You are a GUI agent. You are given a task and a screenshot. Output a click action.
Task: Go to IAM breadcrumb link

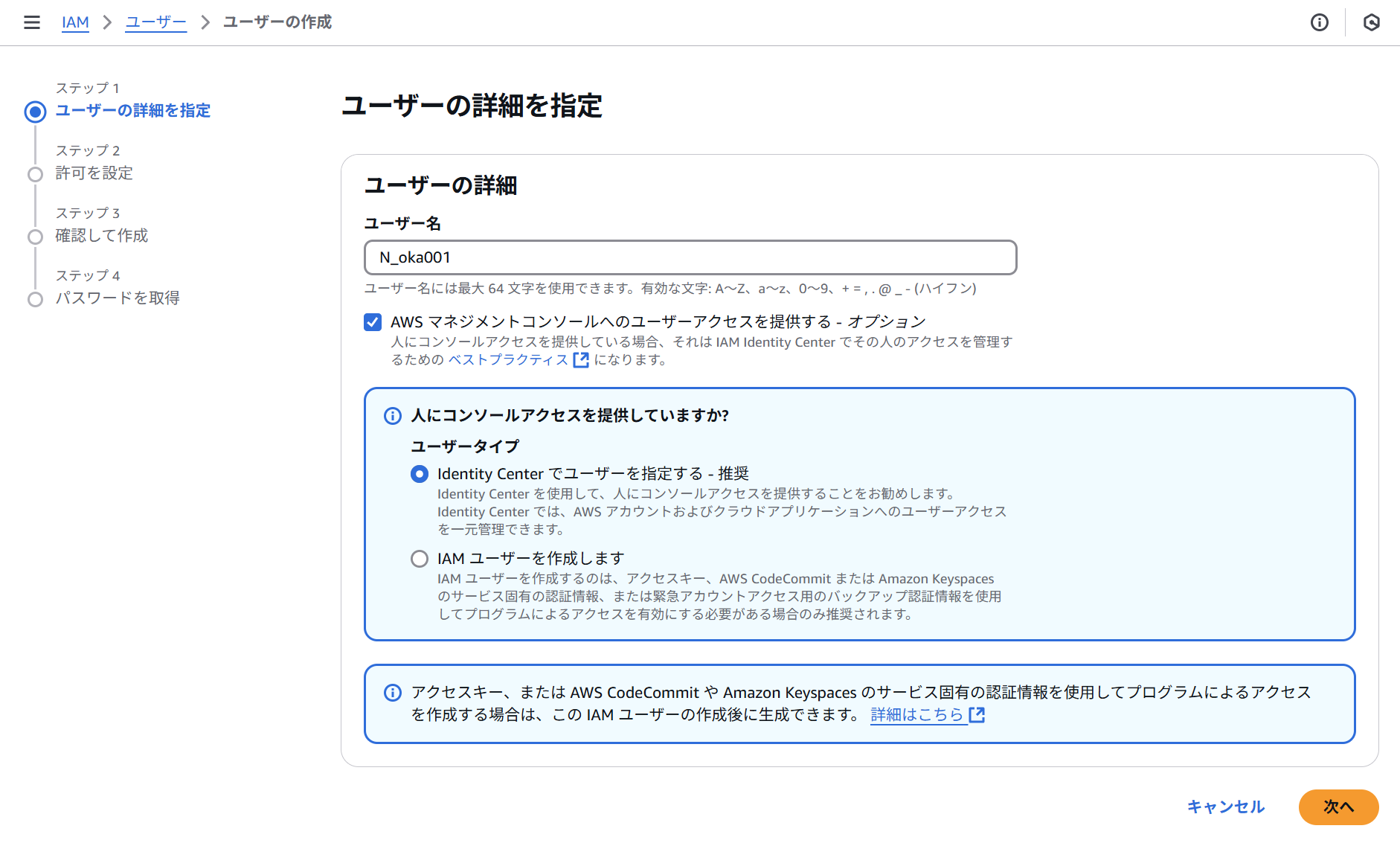(75, 22)
